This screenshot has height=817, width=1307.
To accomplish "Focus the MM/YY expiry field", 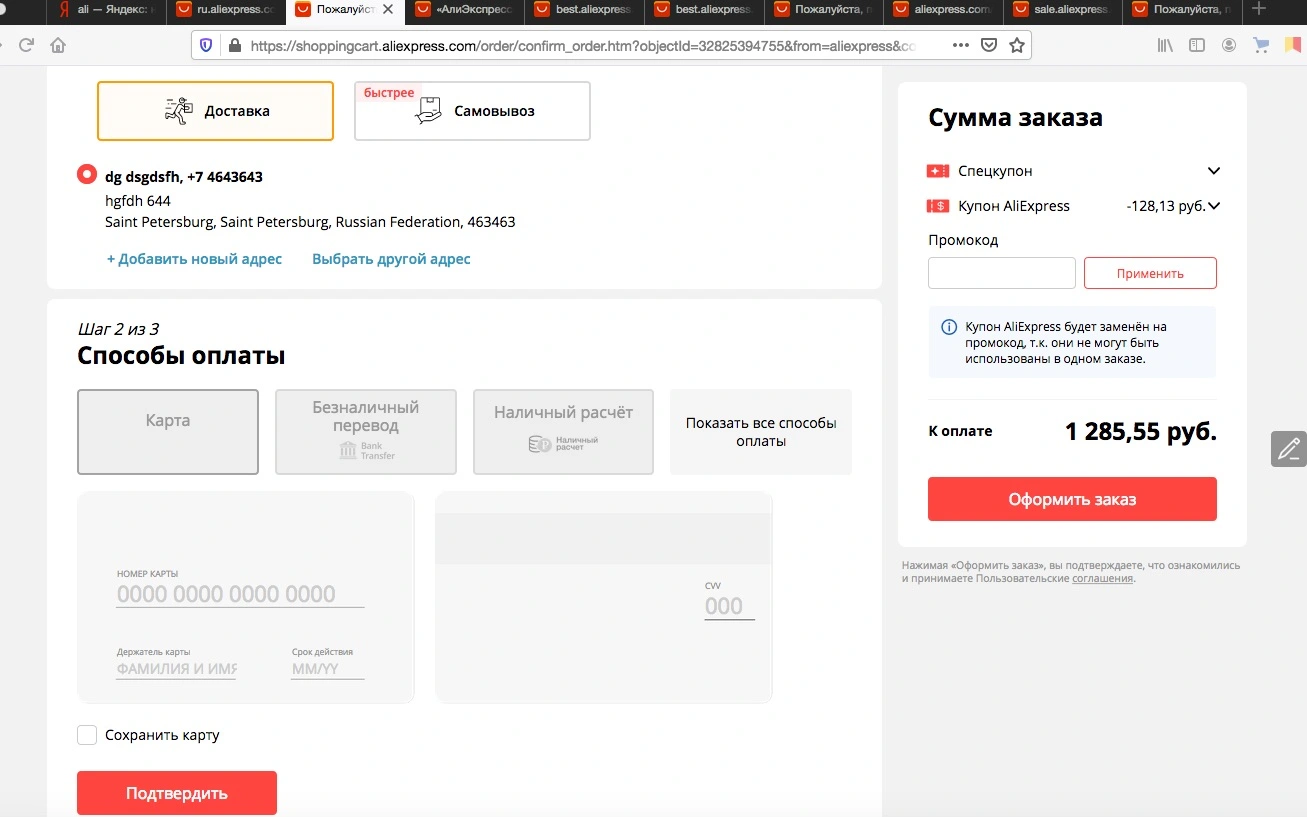I will tap(328, 669).
